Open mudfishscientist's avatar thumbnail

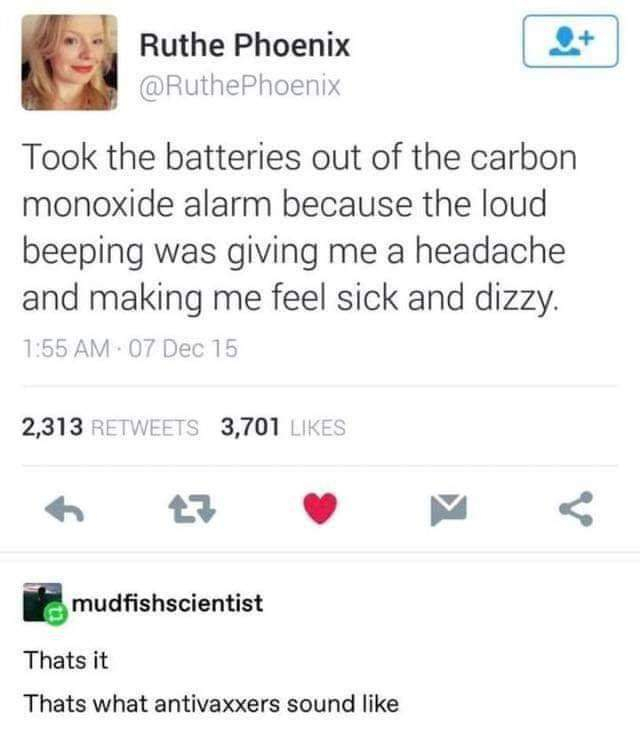click(42, 603)
